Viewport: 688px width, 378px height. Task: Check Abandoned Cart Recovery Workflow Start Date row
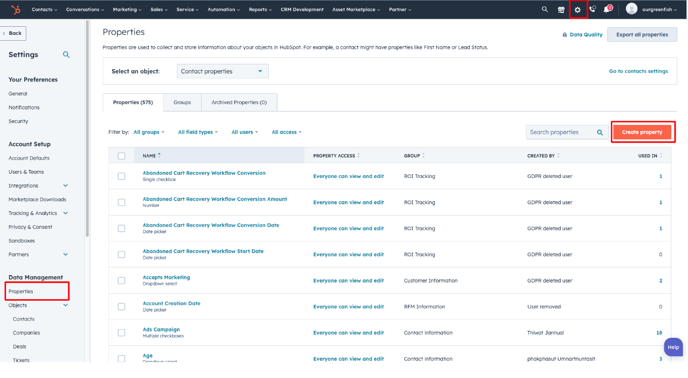coord(122,254)
